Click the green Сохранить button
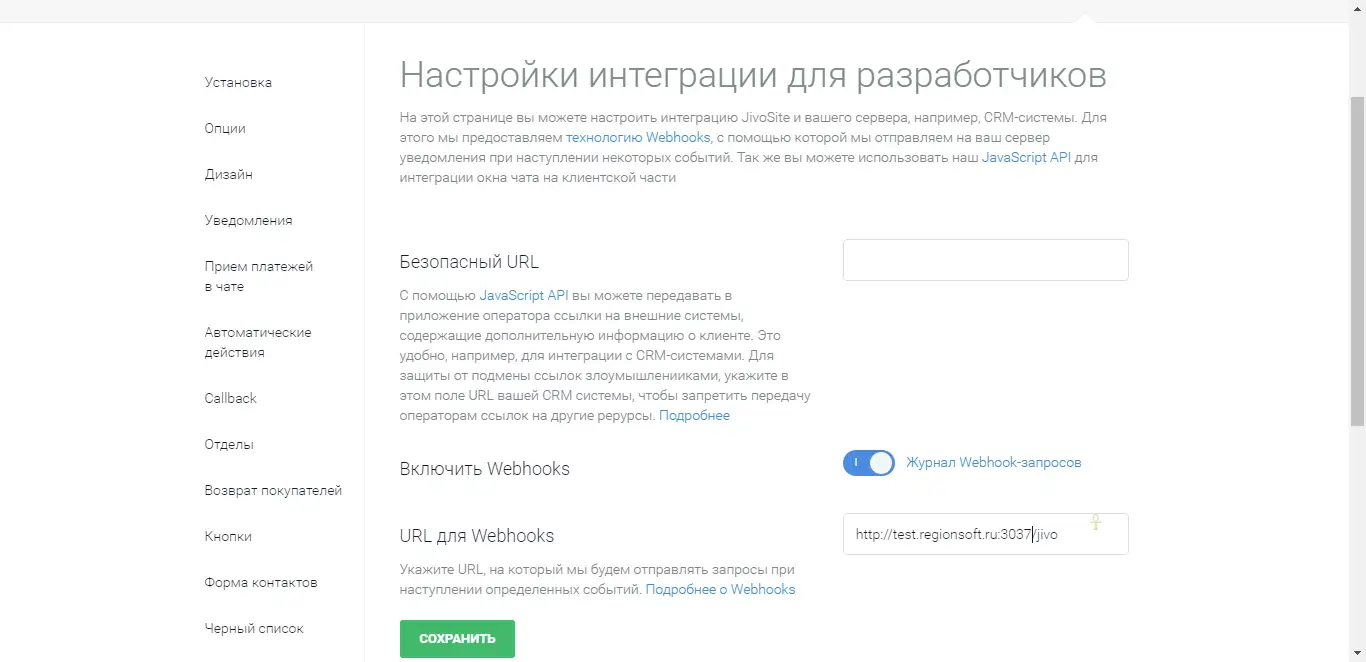 pos(457,639)
